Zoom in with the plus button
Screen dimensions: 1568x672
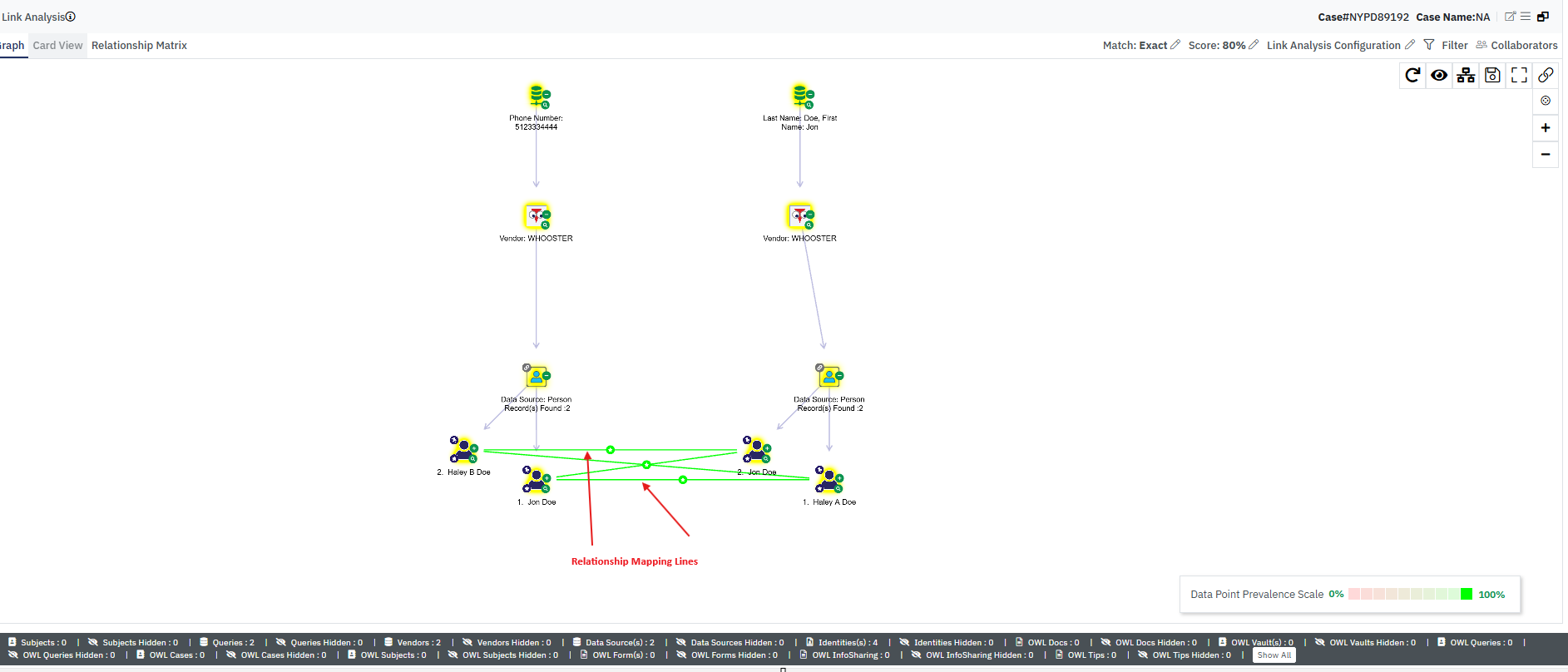tap(1546, 128)
